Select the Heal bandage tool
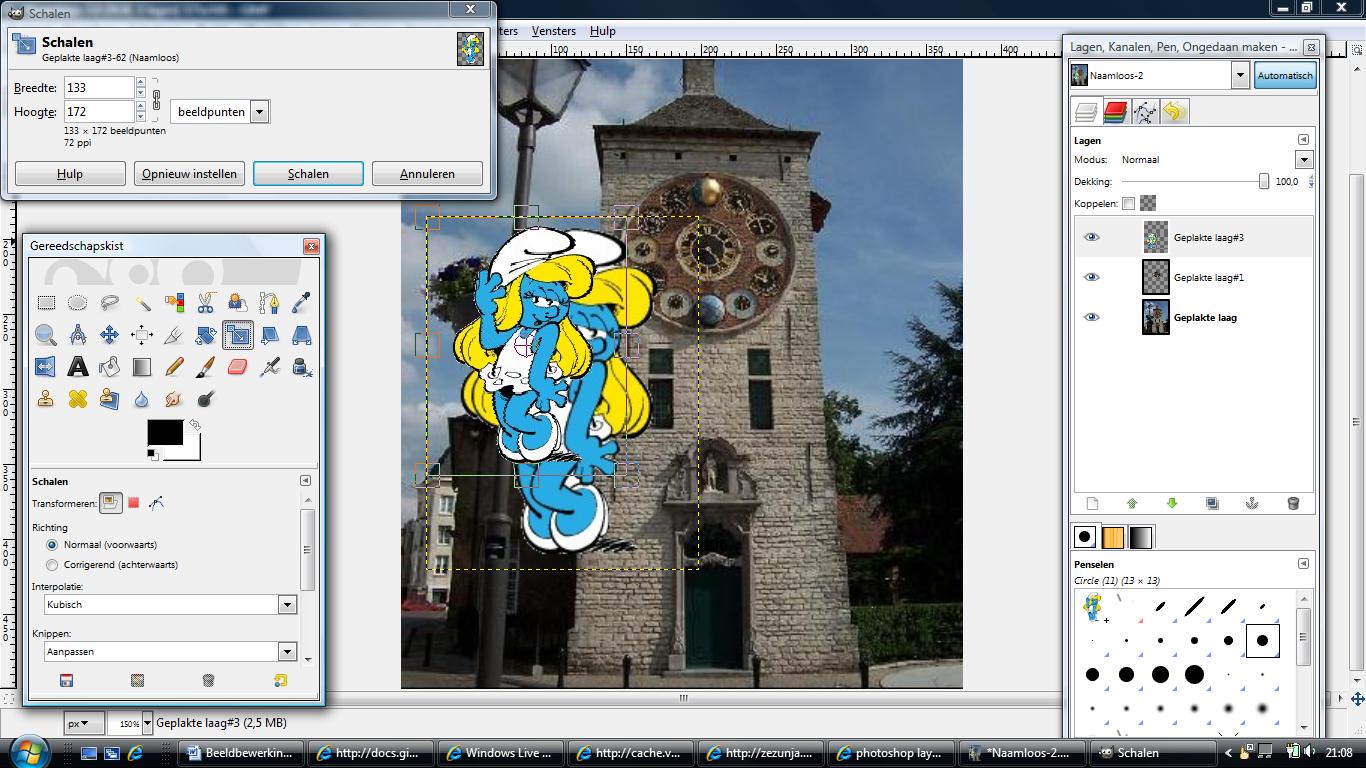This screenshot has height=768, width=1366. (x=78, y=399)
